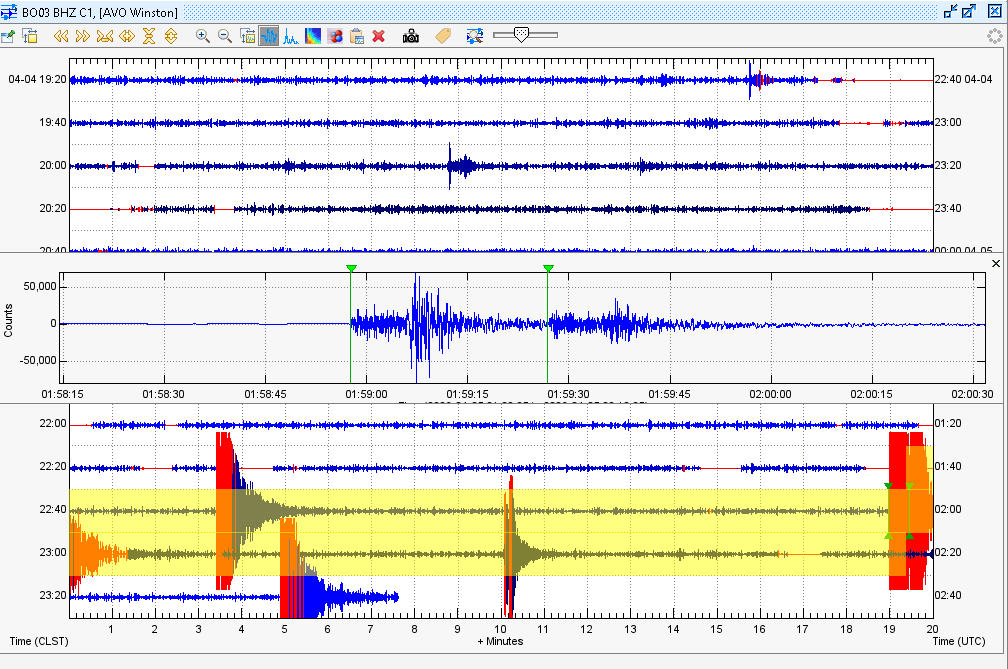
Task: Toggle the waveform view mode
Action: (x=269, y=36)
